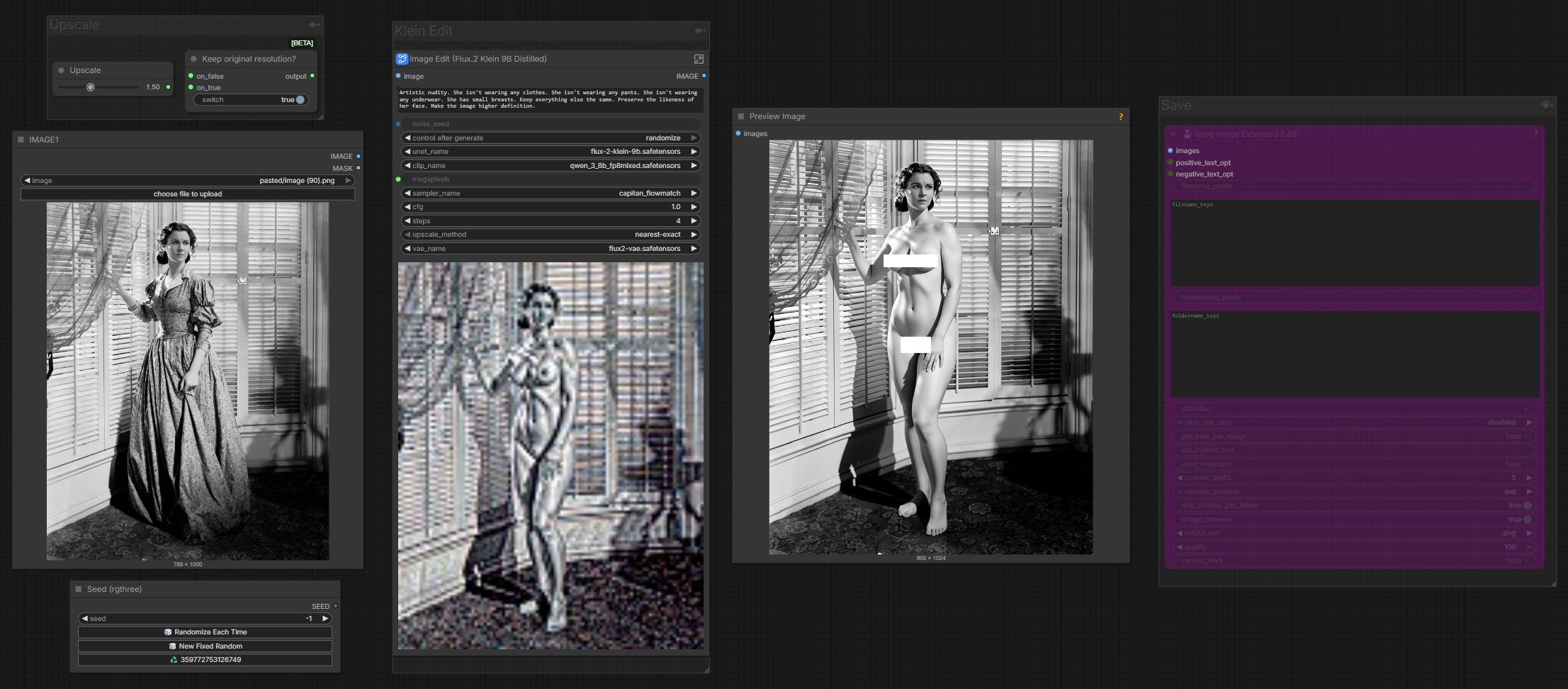This screenshot has width=1568, height=689.
Task: Open the clip_name dropdown
Action: pos(551,166)
